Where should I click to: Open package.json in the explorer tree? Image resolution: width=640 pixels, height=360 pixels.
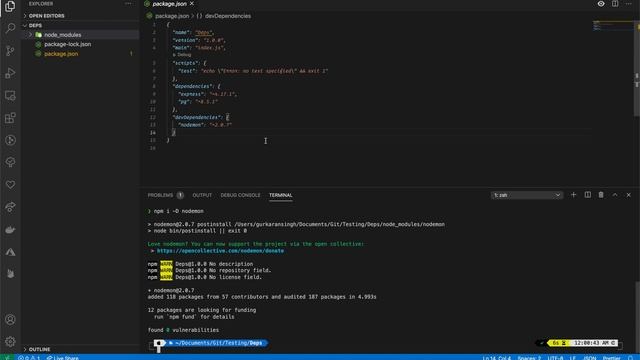(61, 53)
